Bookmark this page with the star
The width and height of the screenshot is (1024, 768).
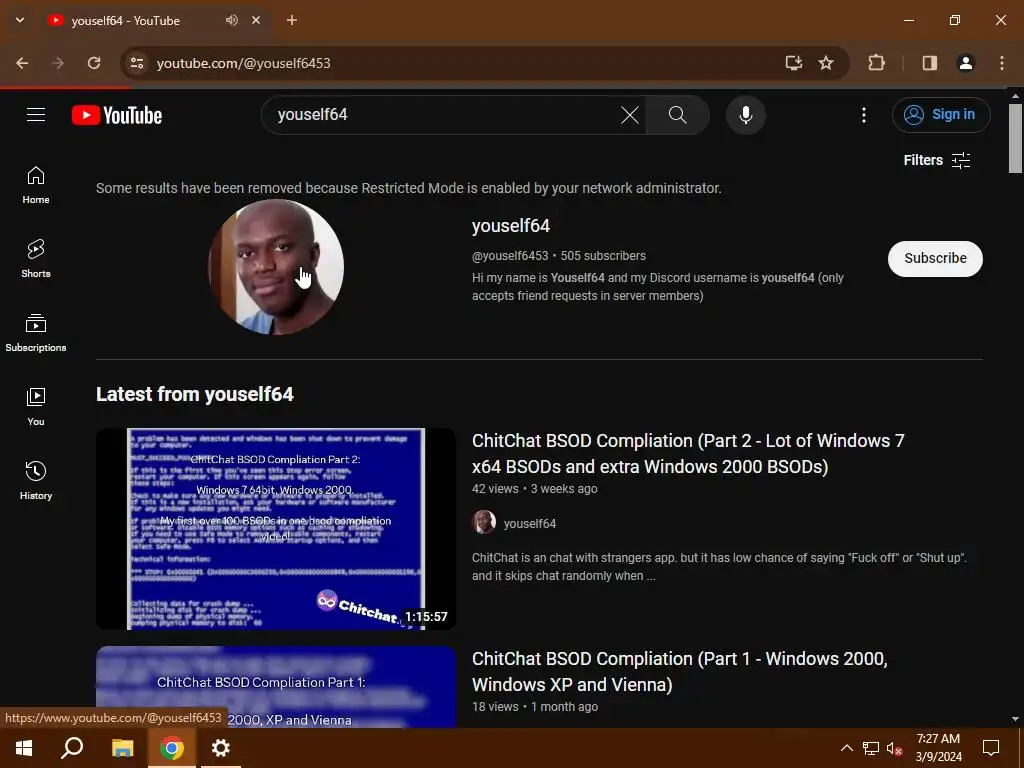pyautogui.click(x=826, y=63)
